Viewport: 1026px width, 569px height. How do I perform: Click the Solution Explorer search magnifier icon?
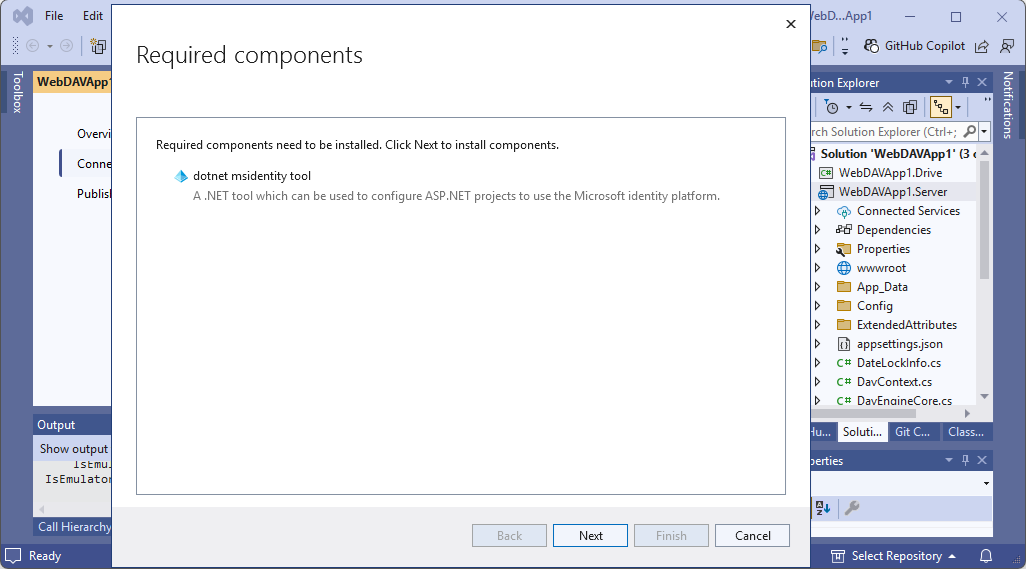pyautogui.click(x=970, y=131)
